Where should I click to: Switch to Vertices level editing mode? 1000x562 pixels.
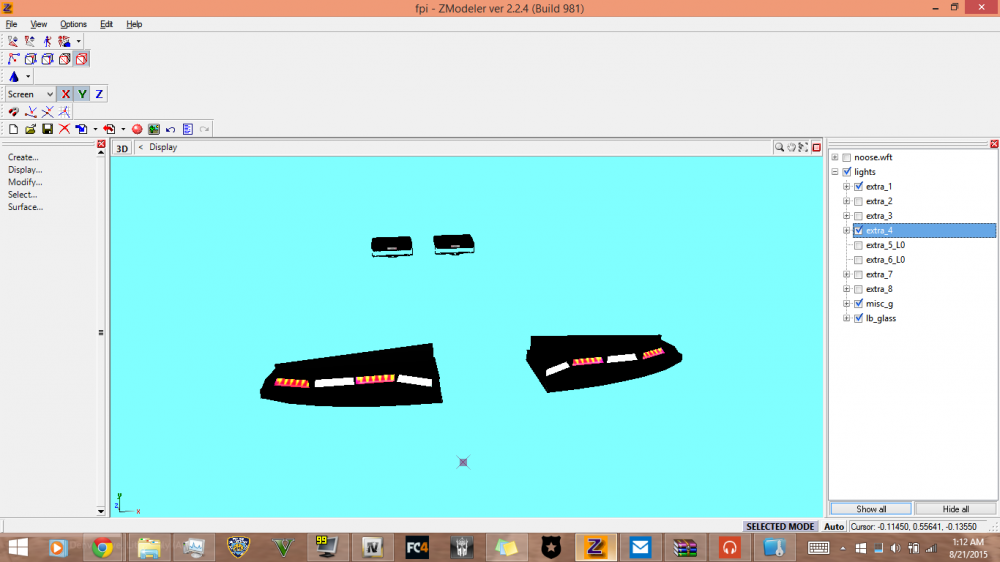pos(13,59)
